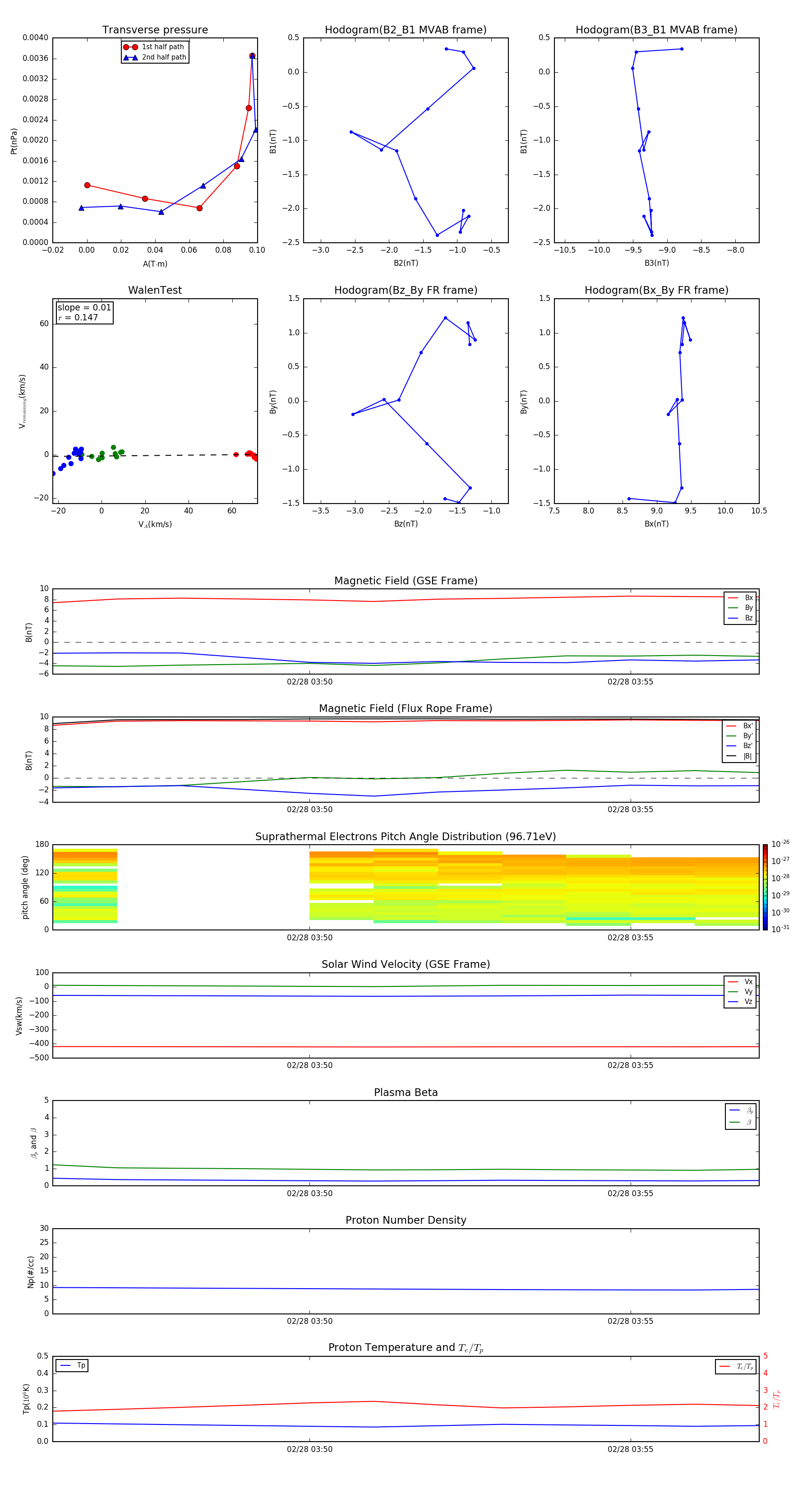Click the peak data point in Transverse pressure
Viewport: 812px width, 1489px height.
[x=253, y=56]
